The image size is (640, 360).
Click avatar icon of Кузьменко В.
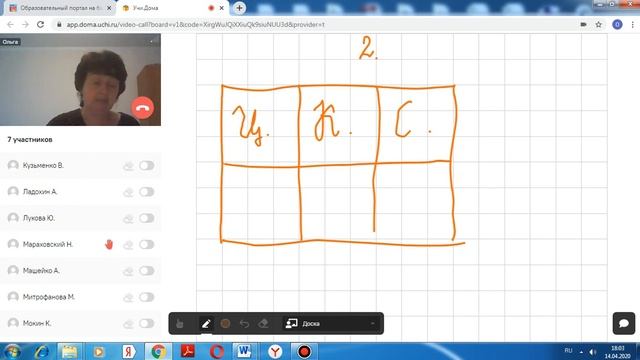13,165
